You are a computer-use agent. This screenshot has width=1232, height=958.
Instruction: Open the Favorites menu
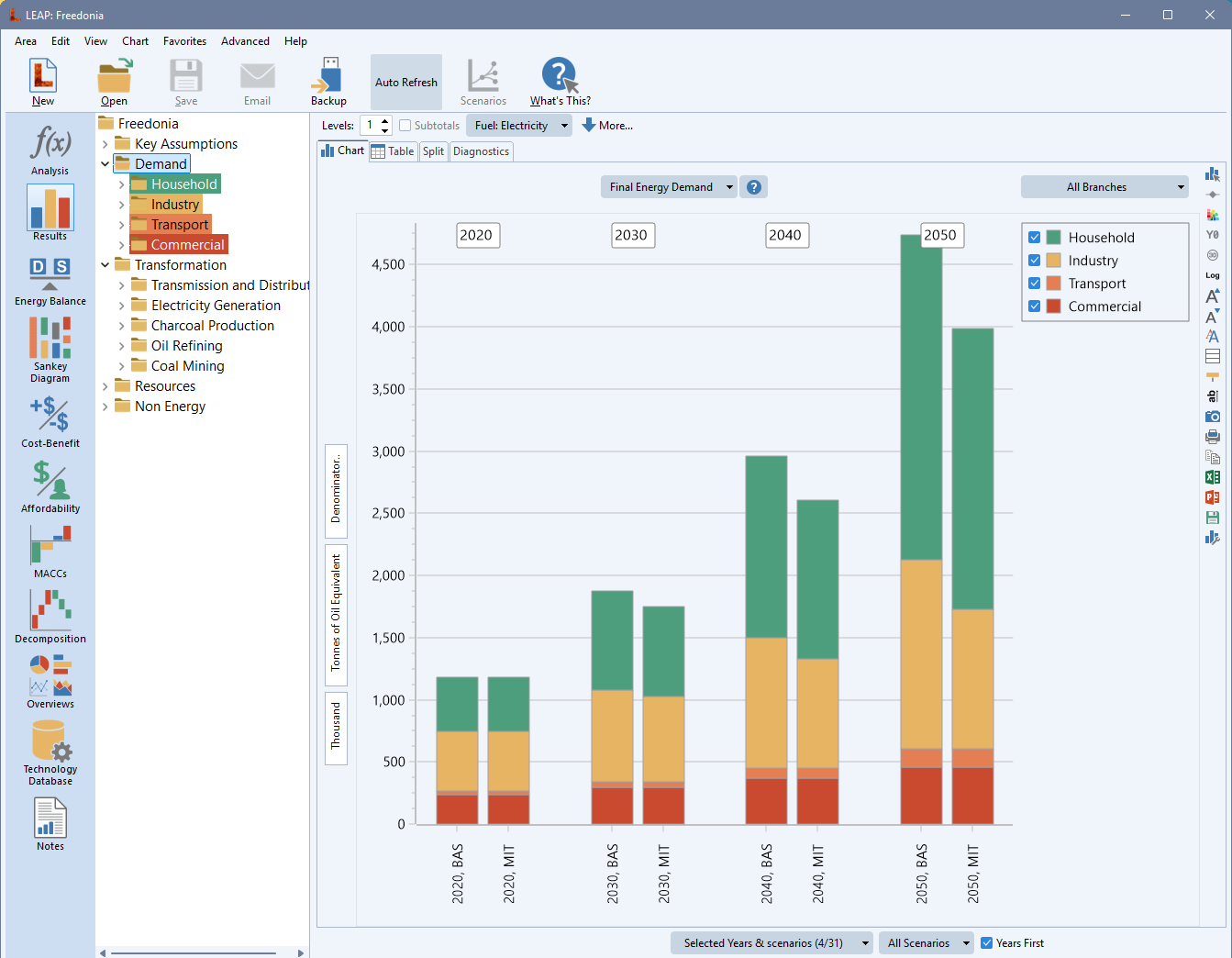point(184,41)
